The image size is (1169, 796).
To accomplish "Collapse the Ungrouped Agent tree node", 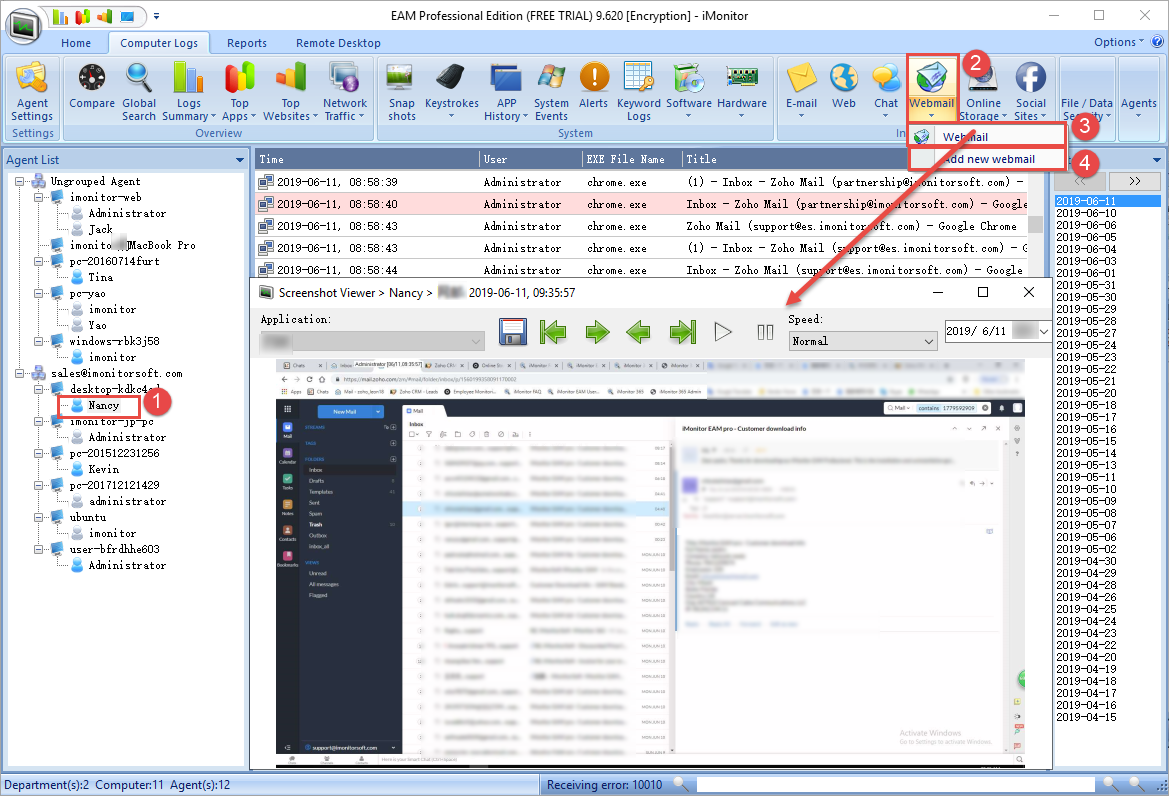I will click(20, 181).
